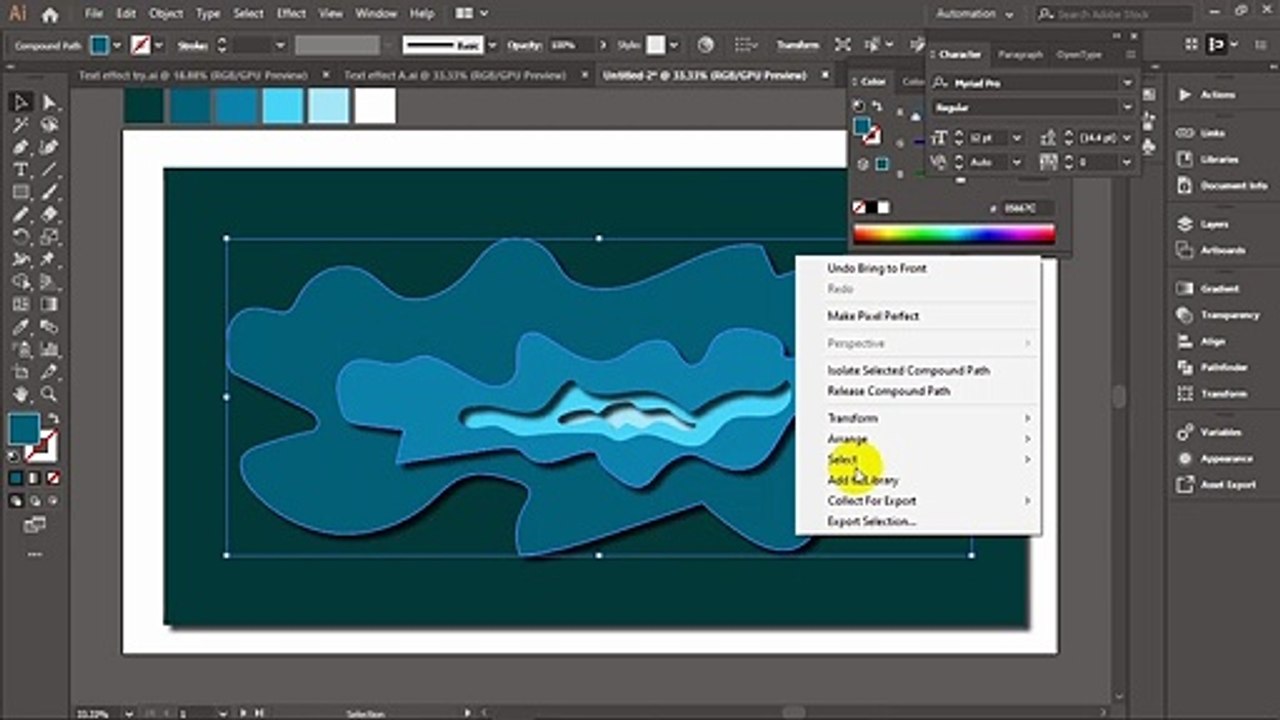
Task: Select the Selection tool (black arrow)
Action: click(x=20, y=103)
